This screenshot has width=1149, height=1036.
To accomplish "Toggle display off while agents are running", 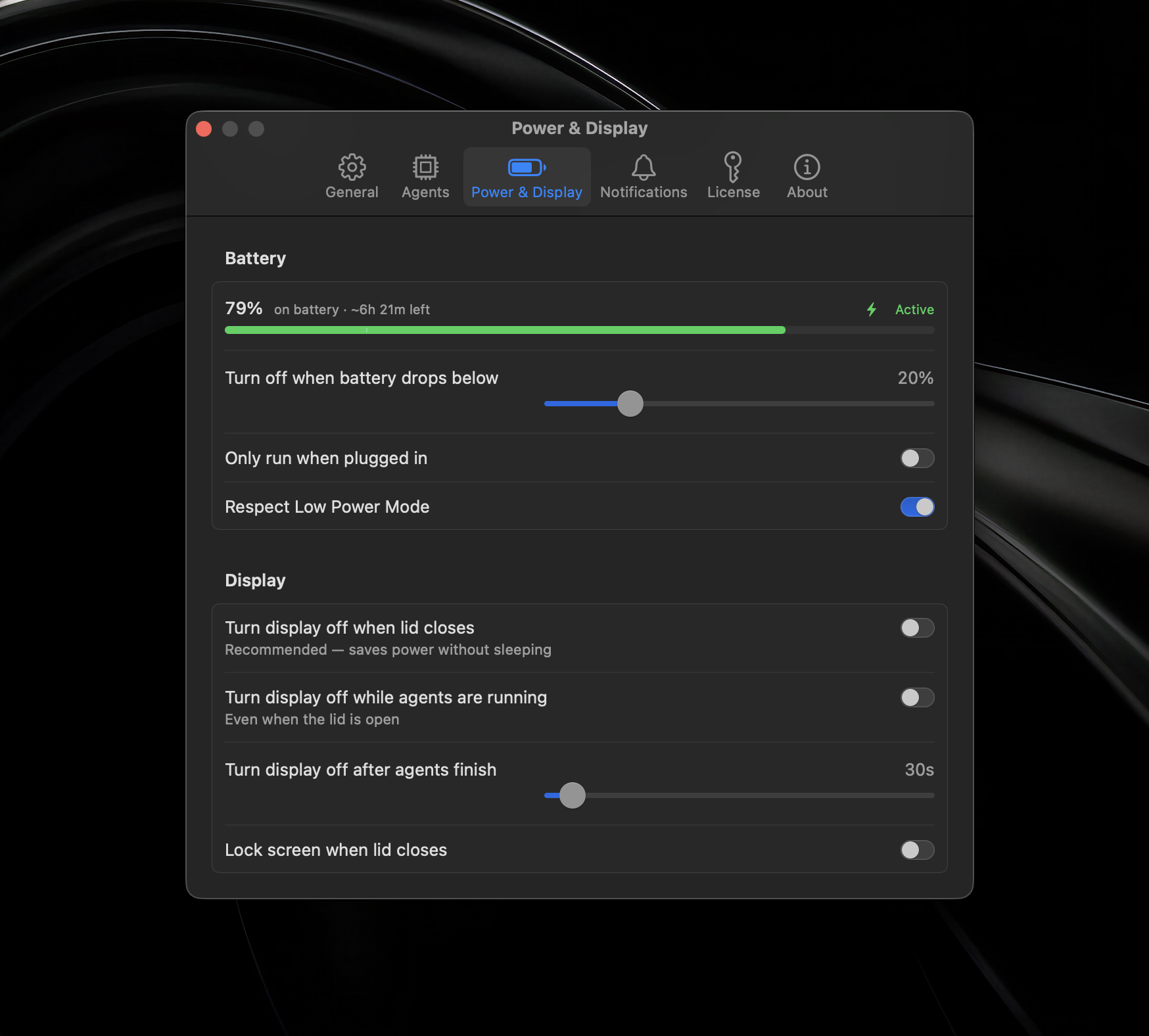I will click(x=917, y=697).
